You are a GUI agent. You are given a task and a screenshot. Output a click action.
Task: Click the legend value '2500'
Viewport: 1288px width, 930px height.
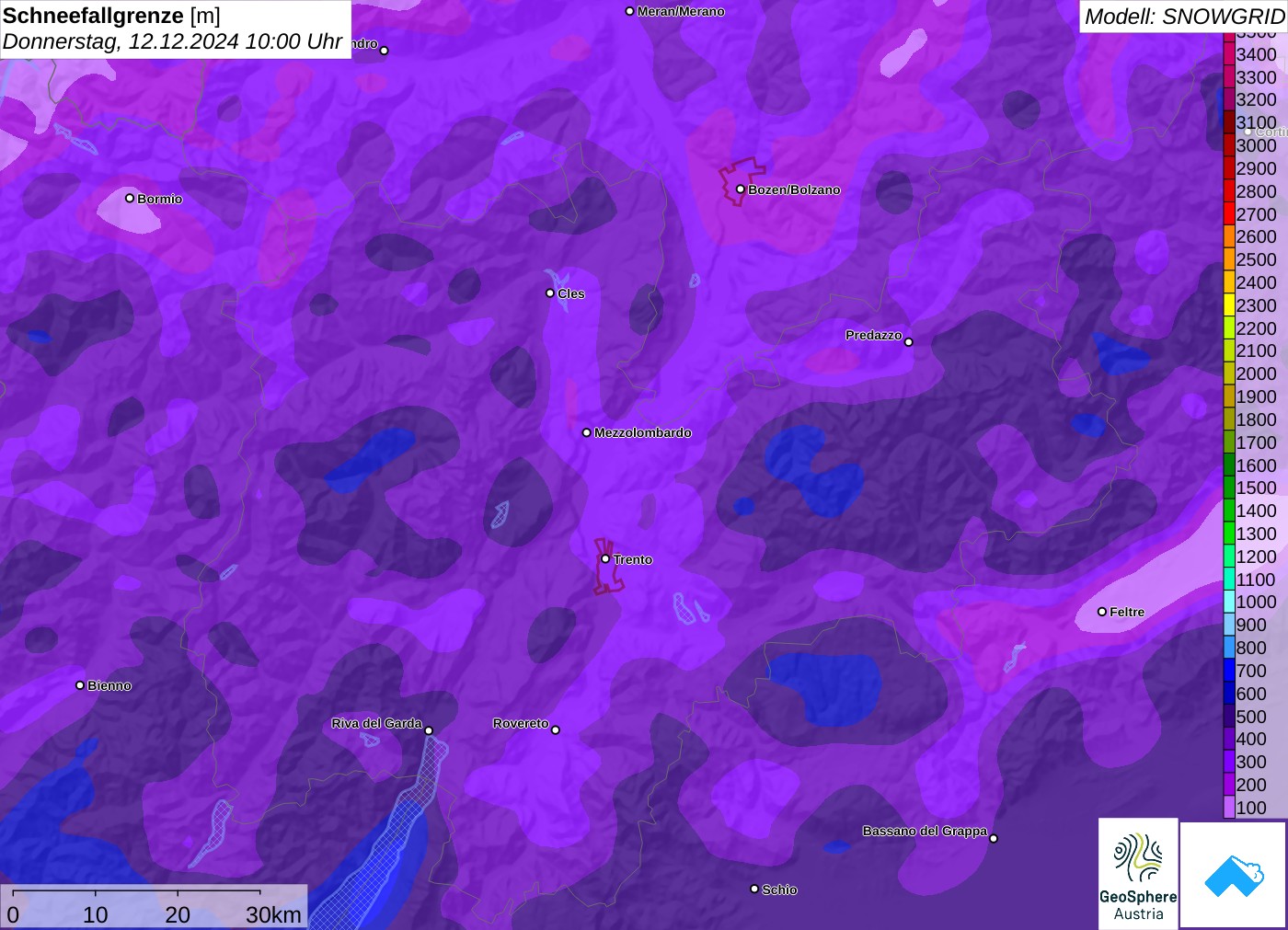tap(1256, 259)
